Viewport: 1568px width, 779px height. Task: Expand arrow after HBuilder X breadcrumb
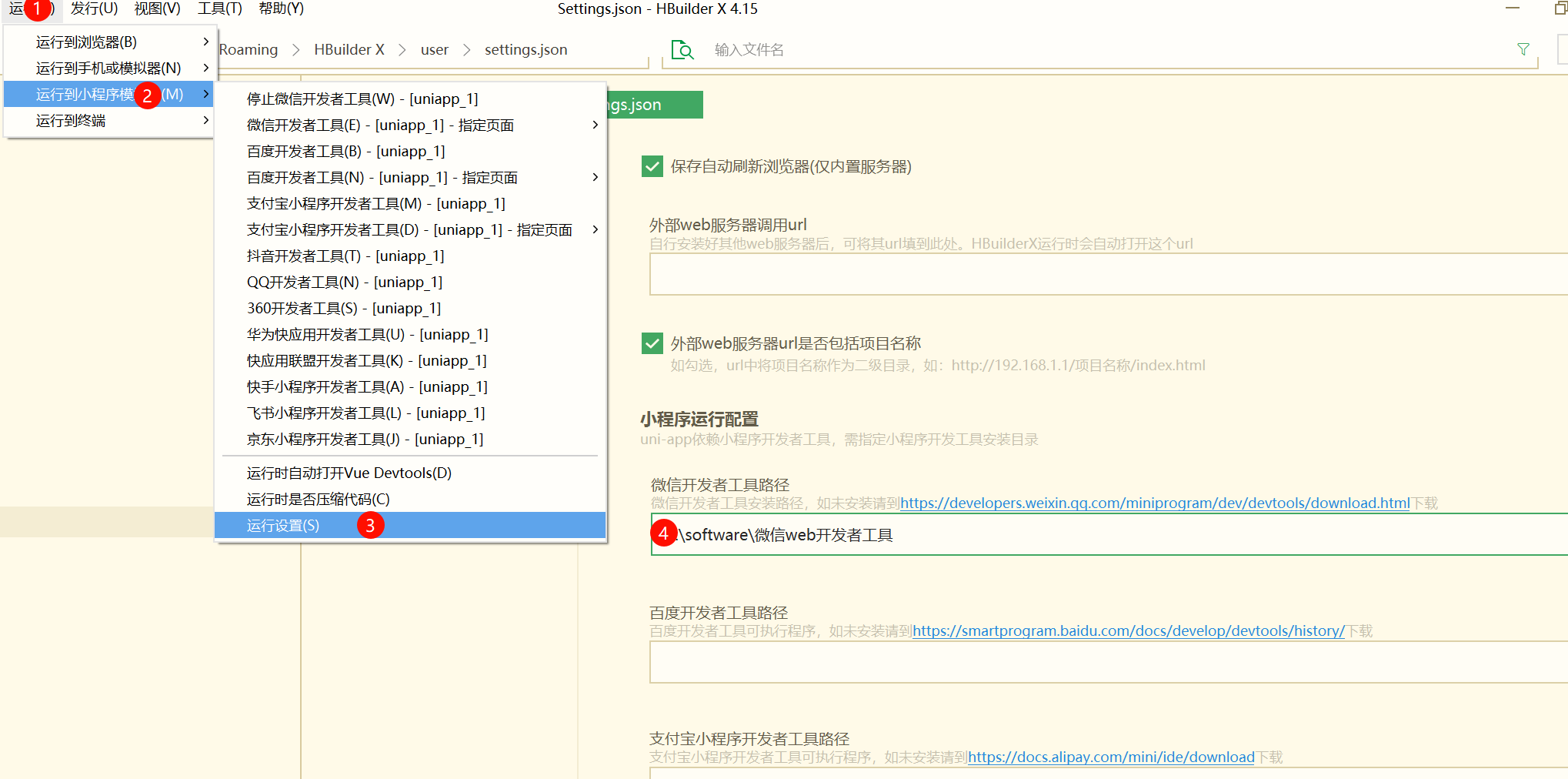tap(402, 49)
